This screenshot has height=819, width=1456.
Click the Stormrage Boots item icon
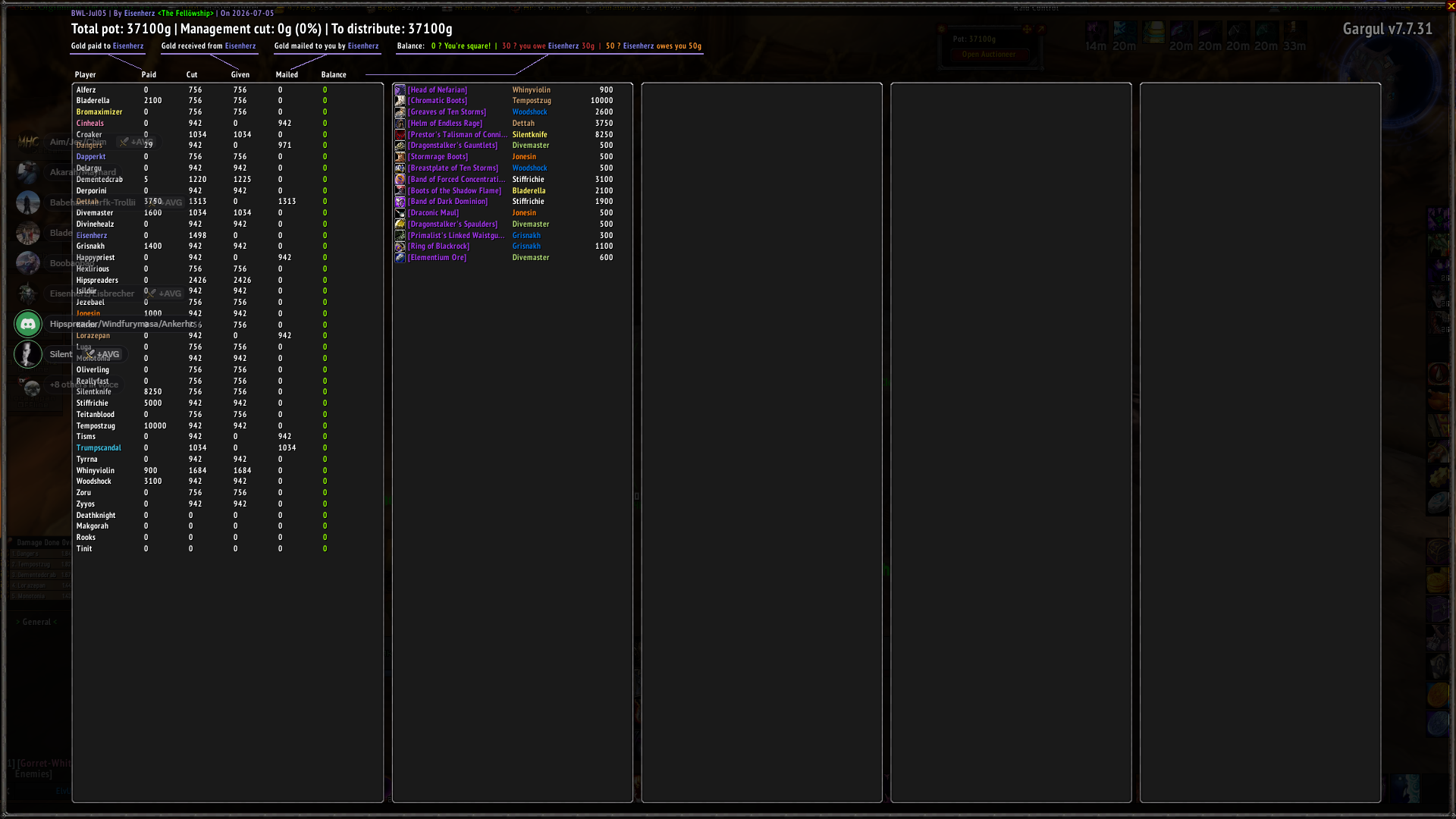point(400,157)
